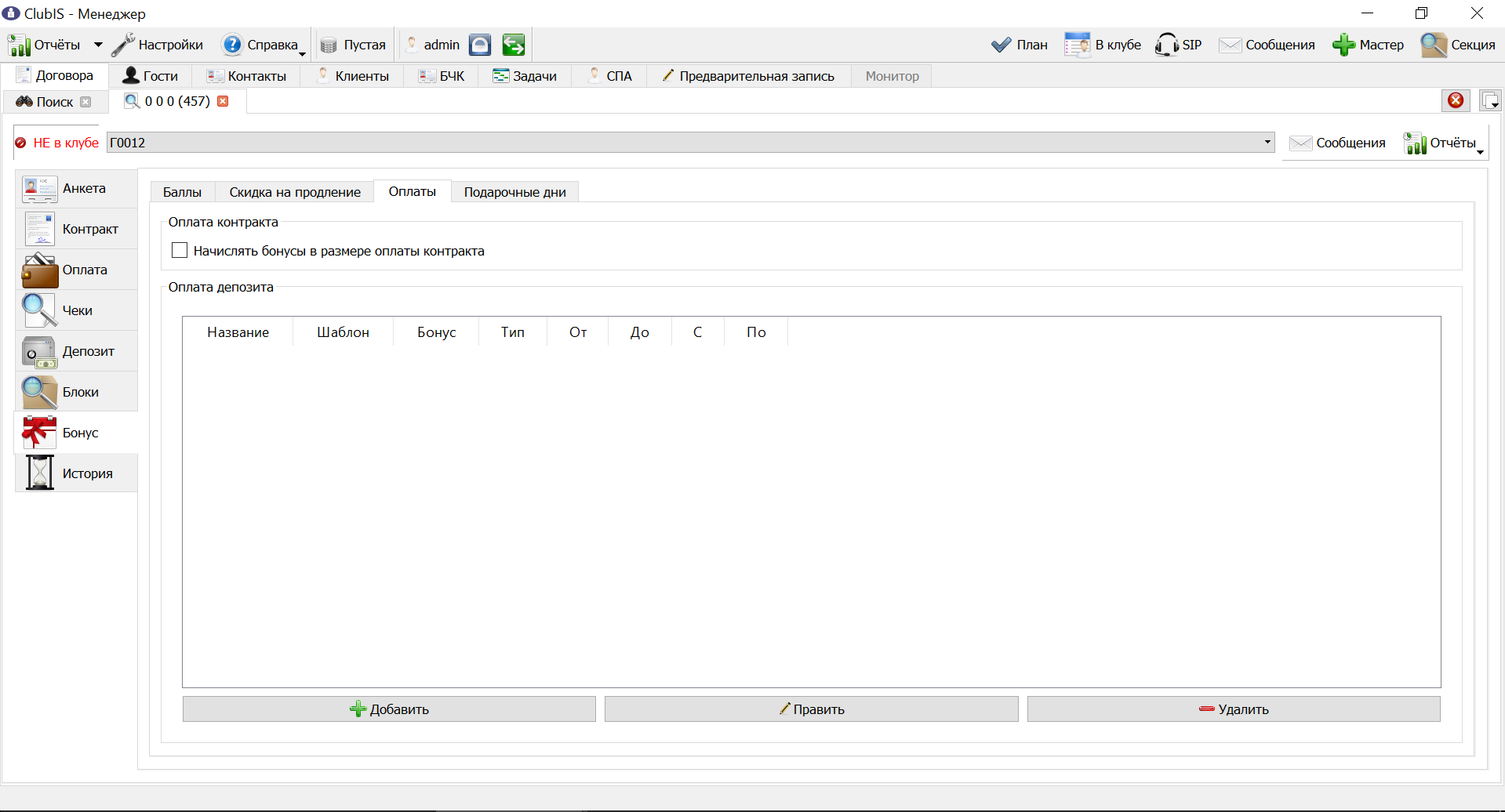
Task: Expand the Г0012 contract dropdown
Action: [x=1267, y=143]
